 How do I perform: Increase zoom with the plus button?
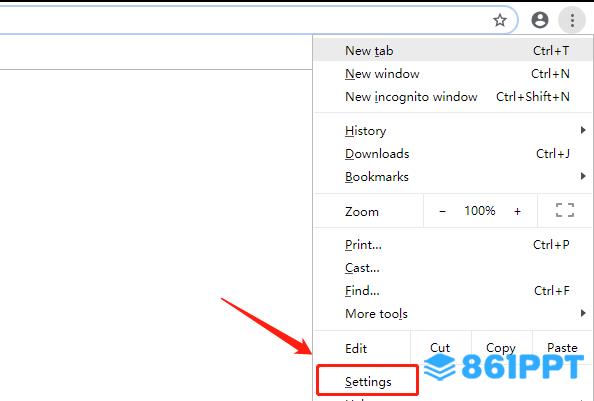517,211
